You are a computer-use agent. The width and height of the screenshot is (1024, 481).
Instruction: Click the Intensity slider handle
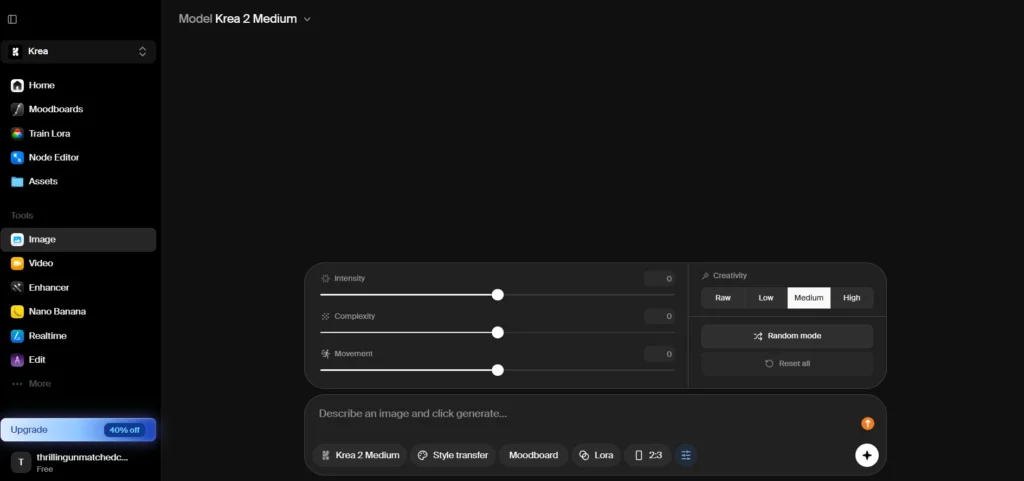tap(498, 295)
